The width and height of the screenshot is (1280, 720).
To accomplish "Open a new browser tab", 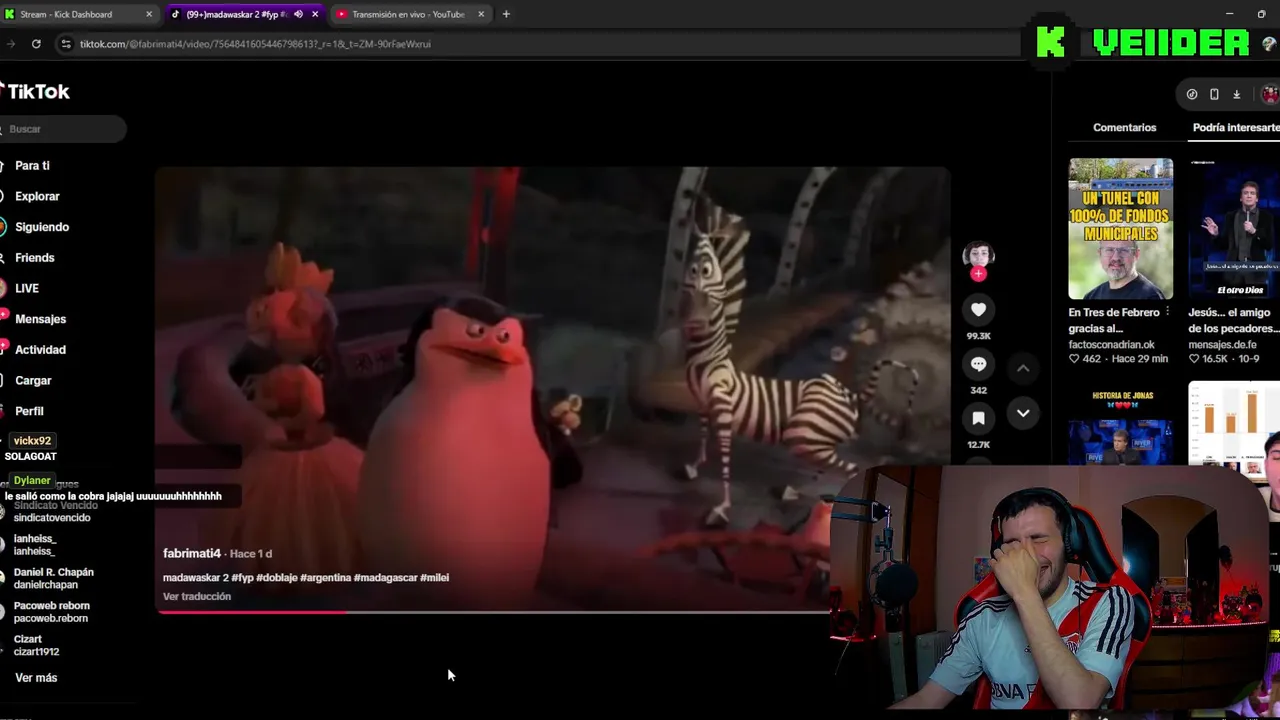I will coord(506,14).
